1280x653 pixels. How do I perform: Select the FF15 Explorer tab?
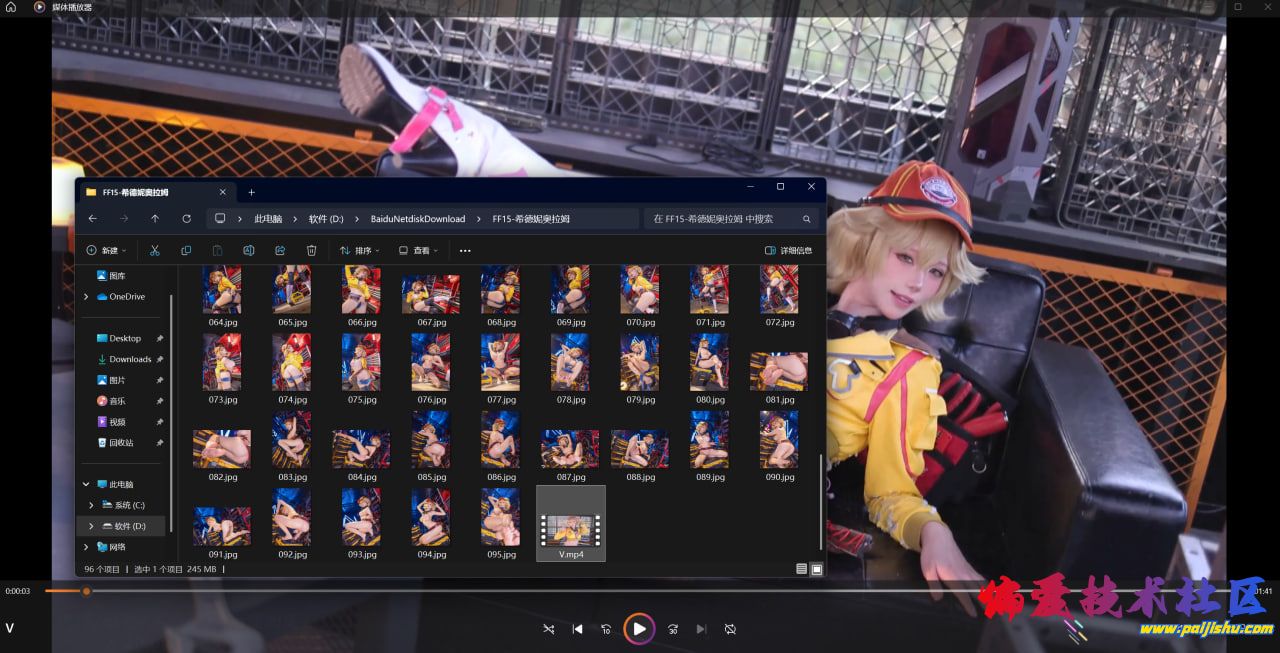click(x=150, y=192)
